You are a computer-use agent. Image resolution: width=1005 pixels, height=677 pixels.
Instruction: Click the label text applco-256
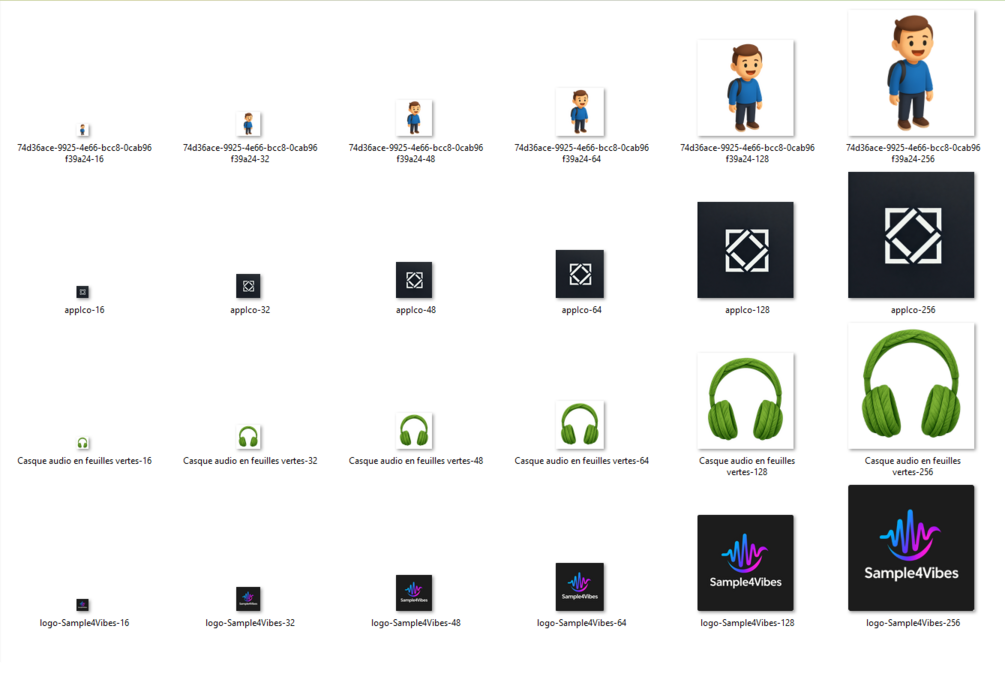click(x=913, y=310)
